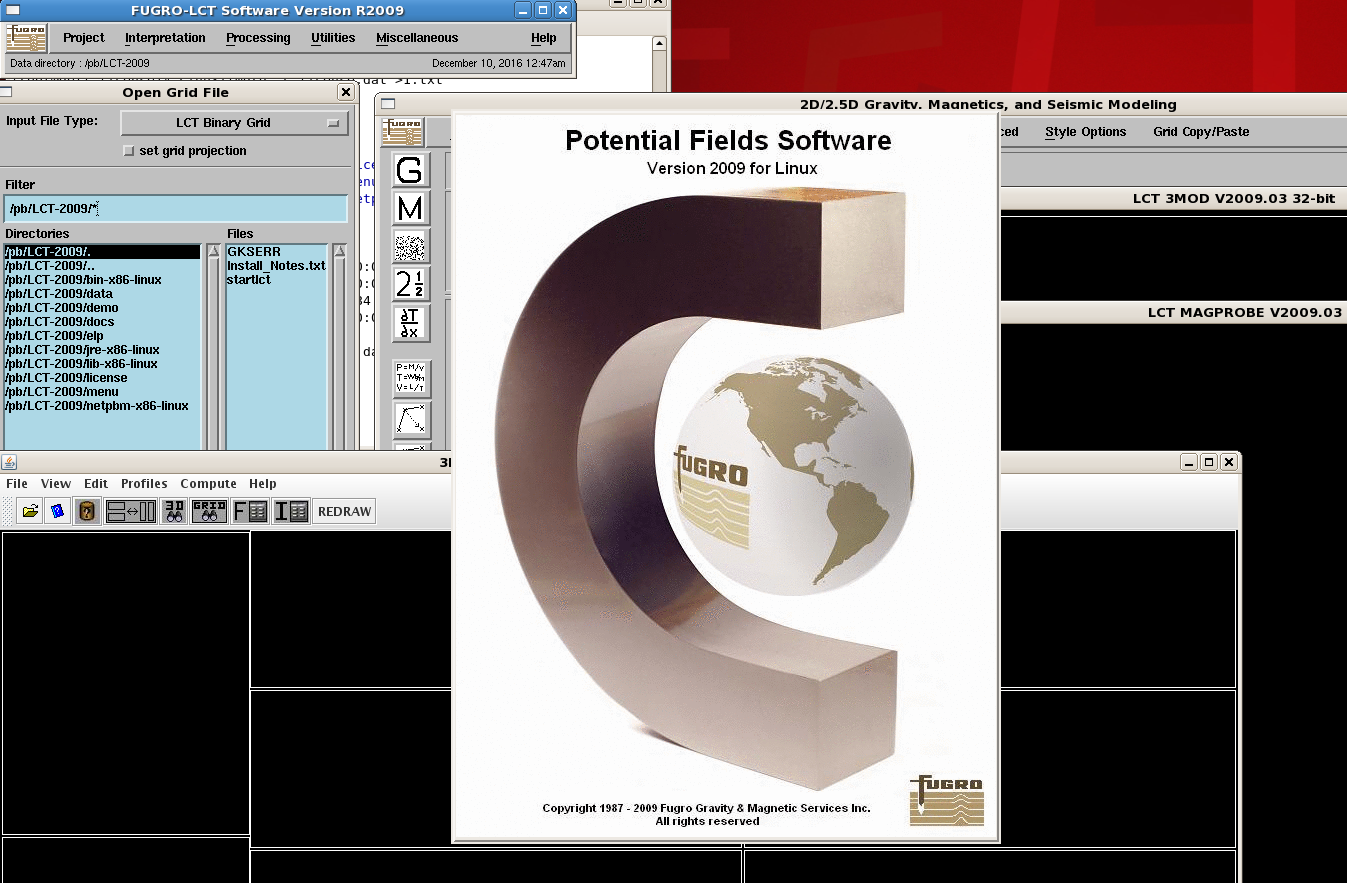Select Install_Notes.txt in Files list
Viewport: 1347px width, 883px height.
click(x=276, y=266)
